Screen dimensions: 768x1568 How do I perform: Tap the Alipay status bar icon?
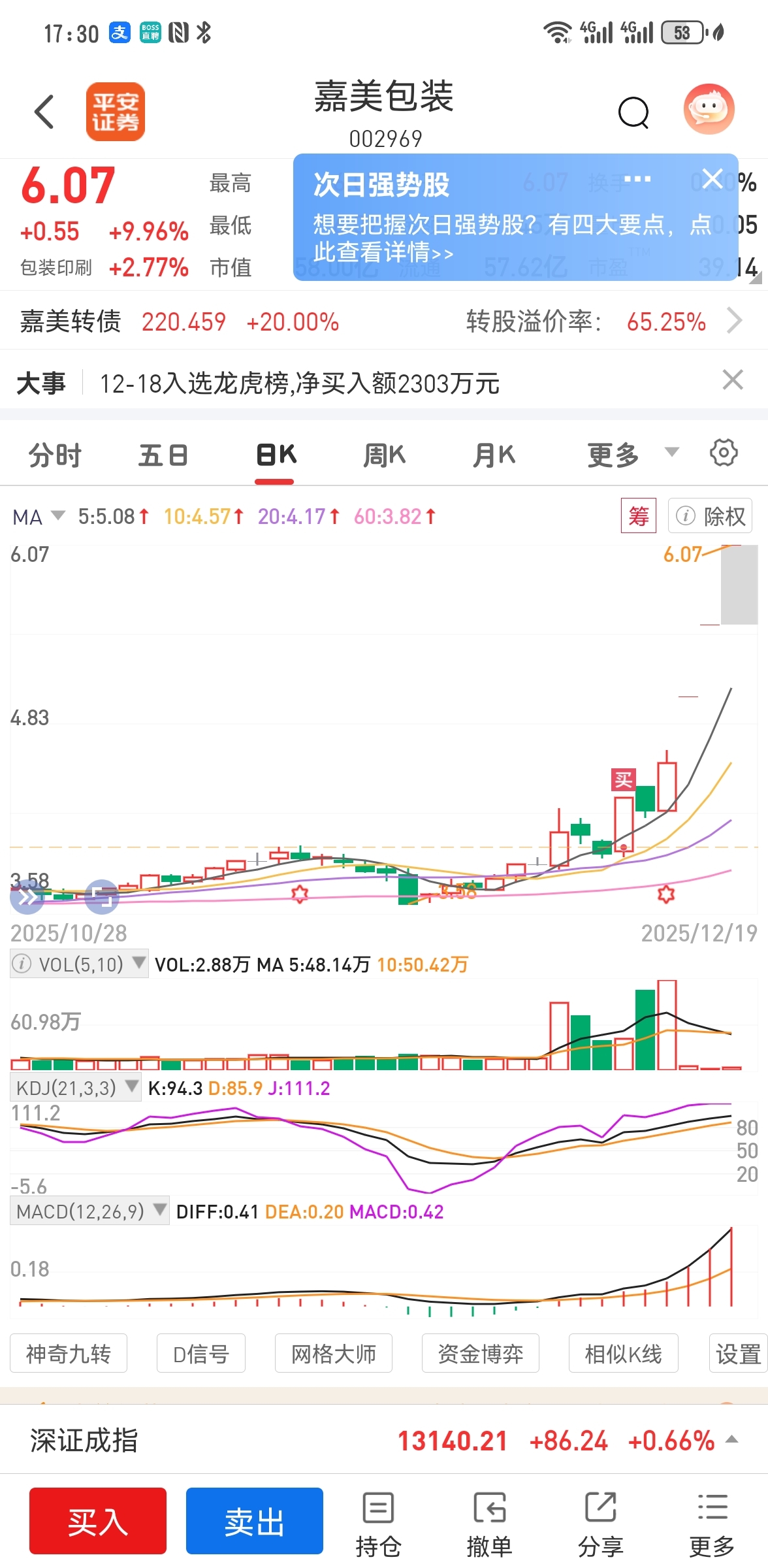click(120, 32)
